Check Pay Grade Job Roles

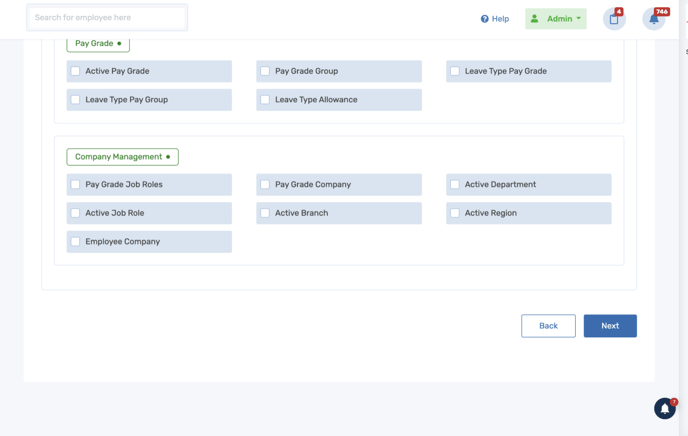click(75, 184)
